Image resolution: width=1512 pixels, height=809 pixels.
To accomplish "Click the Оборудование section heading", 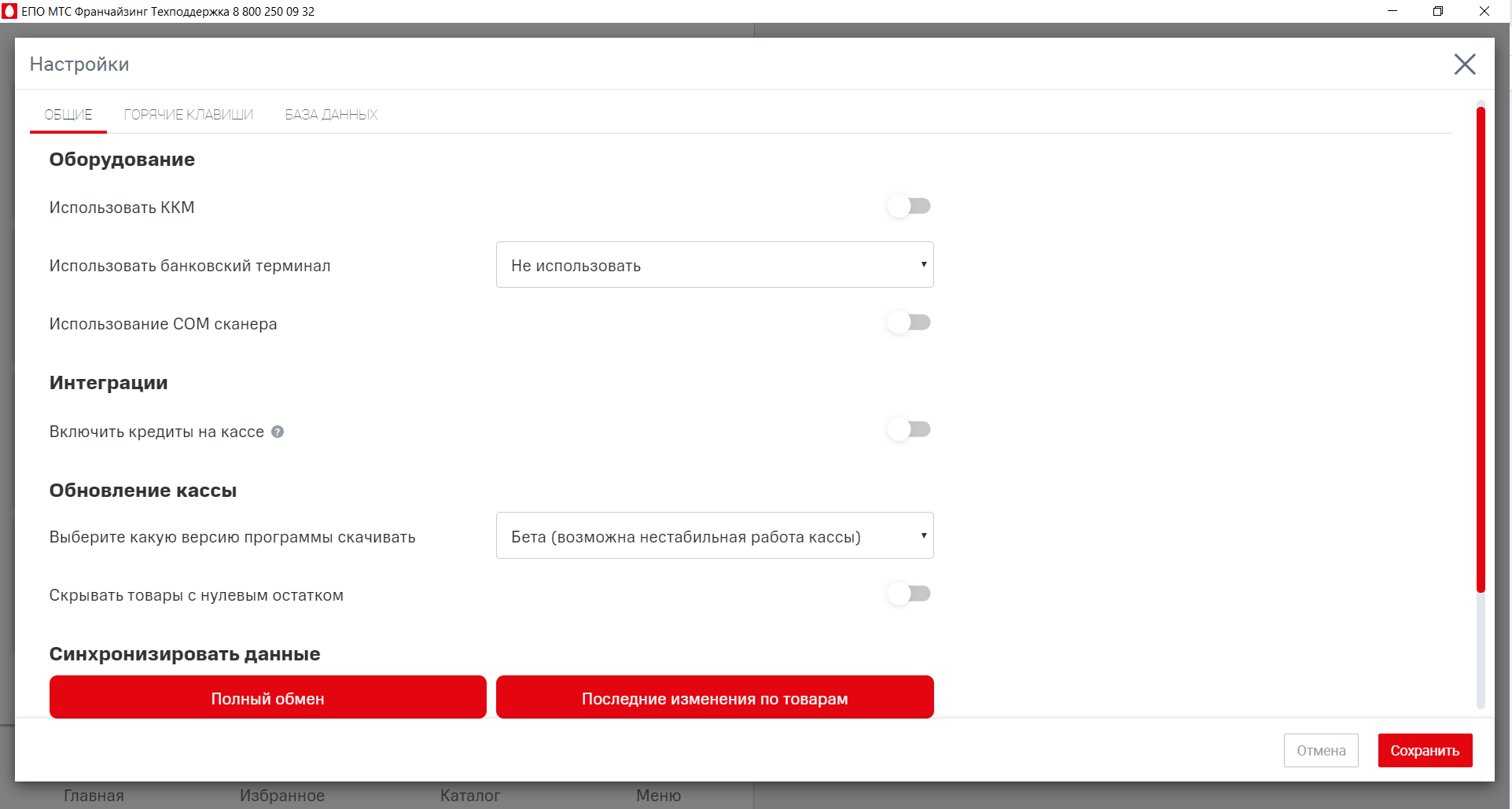I will [122, 160].
